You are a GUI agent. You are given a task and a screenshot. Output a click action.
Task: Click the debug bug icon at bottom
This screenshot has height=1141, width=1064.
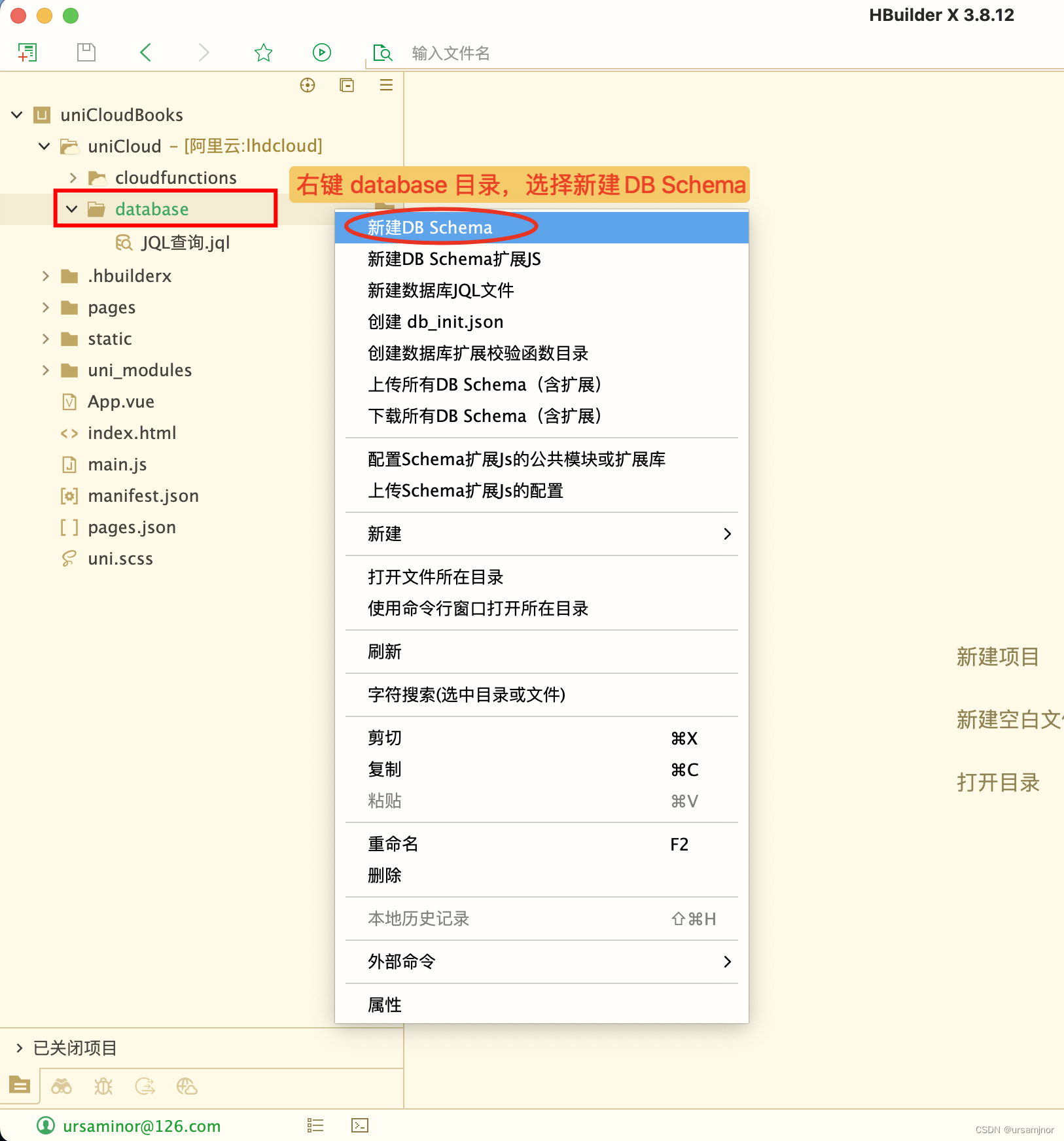103,1087
